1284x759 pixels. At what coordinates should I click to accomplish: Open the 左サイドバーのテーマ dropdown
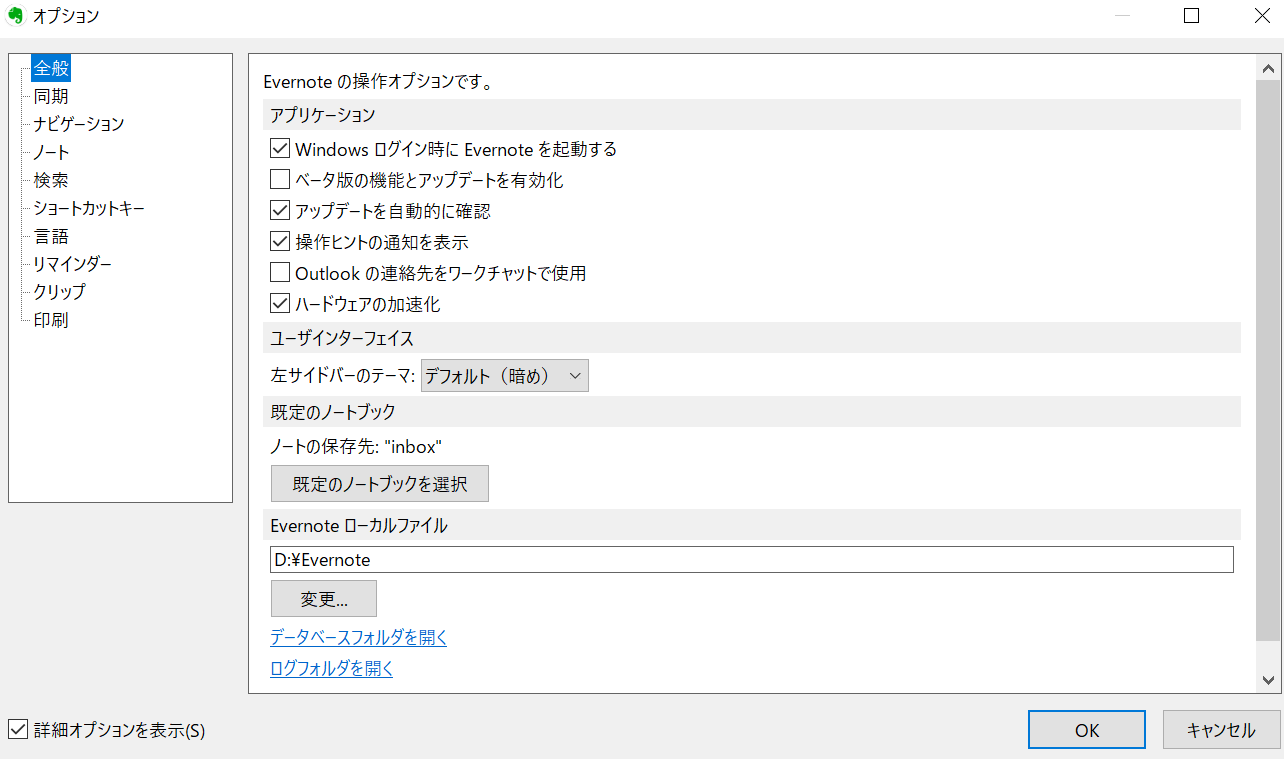tap(505, 376)
